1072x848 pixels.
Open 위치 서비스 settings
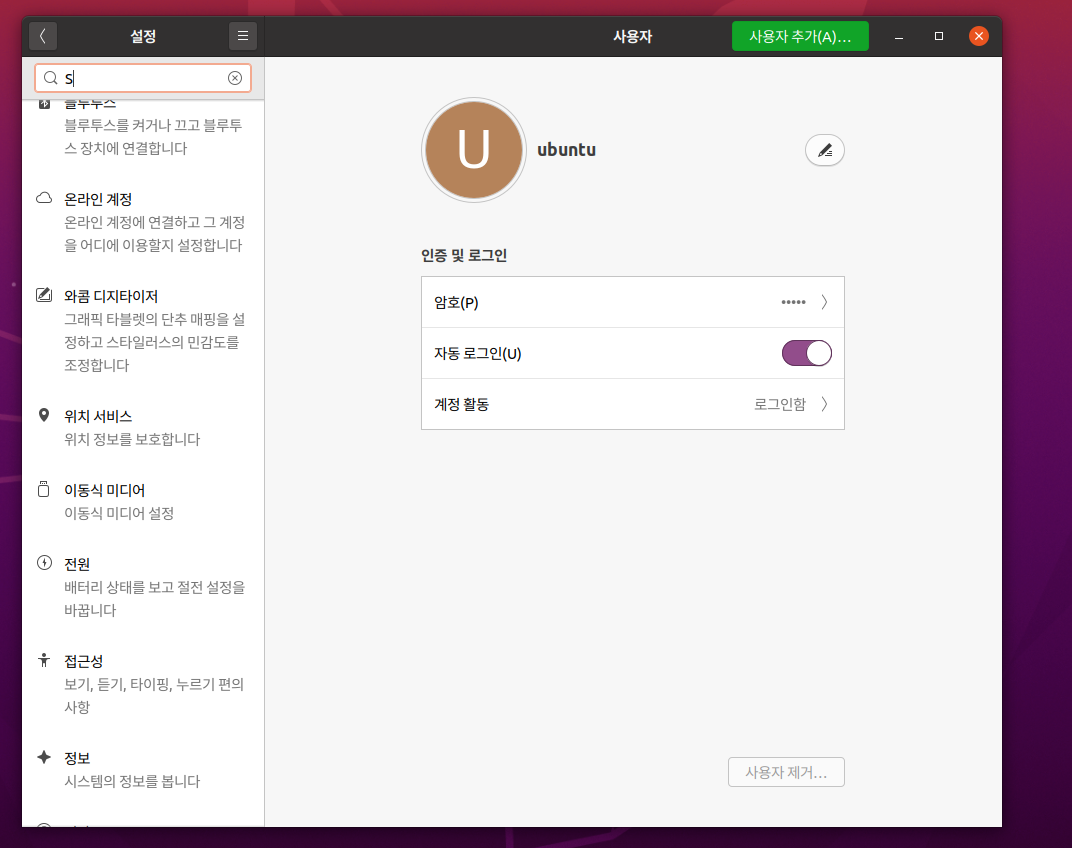click(x=143, y=427)
